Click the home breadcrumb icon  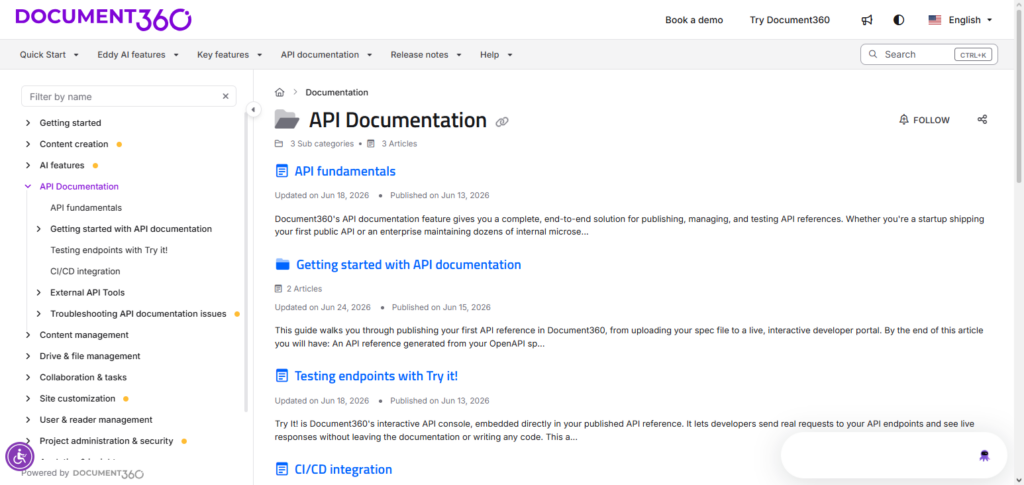pos(280,92)
